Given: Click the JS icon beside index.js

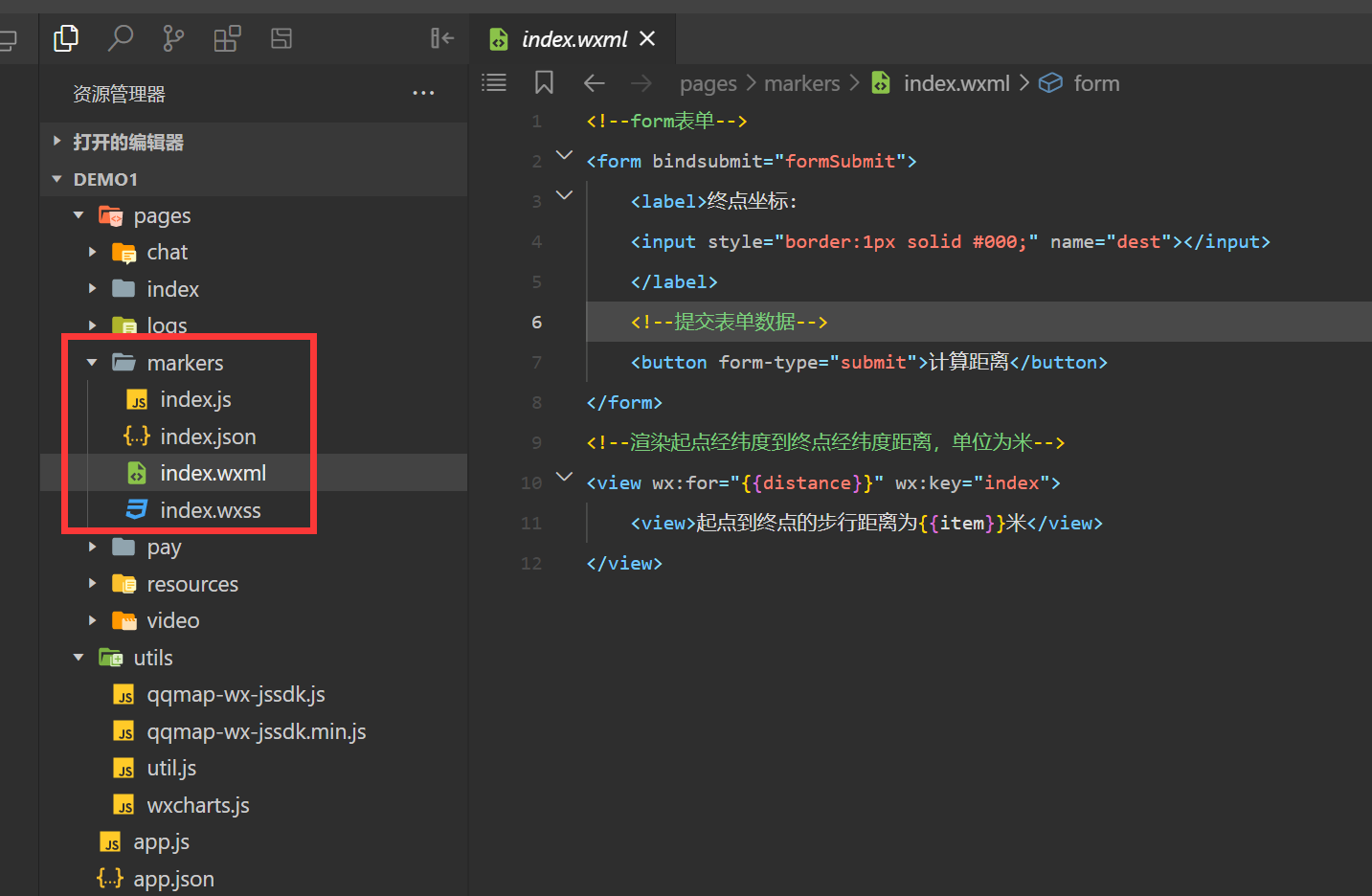Looking at the screenshot, I should [138, 400].
